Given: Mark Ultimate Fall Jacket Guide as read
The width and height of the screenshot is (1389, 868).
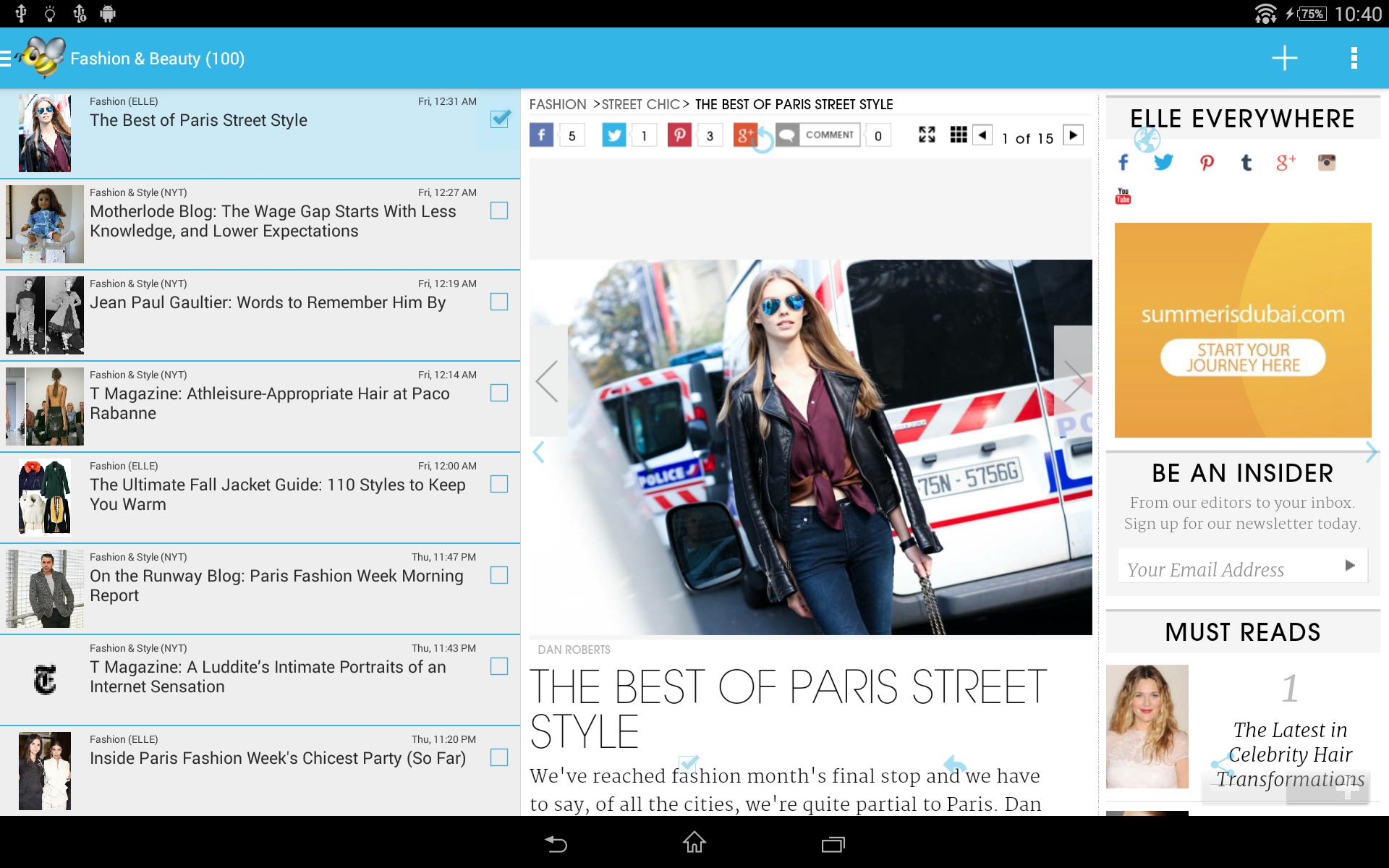Looking at the screenshot, I should (x=499, y=484).
